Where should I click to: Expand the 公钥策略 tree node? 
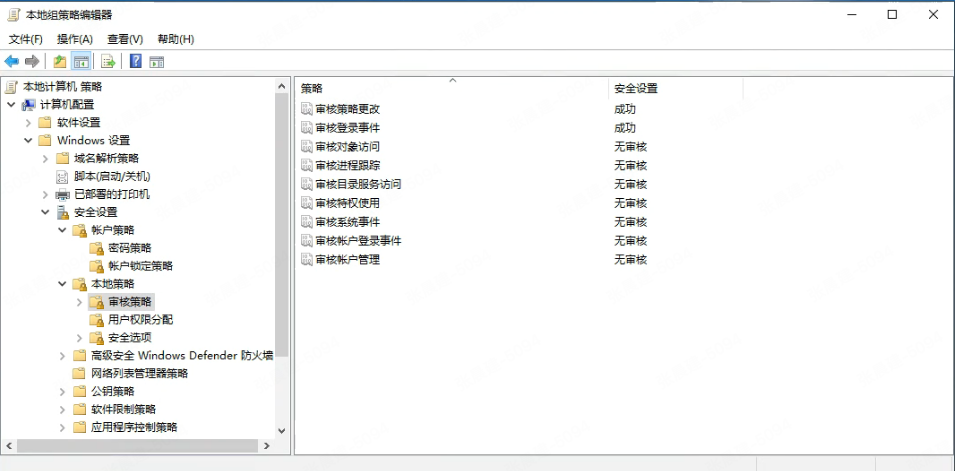click(62, 391)
